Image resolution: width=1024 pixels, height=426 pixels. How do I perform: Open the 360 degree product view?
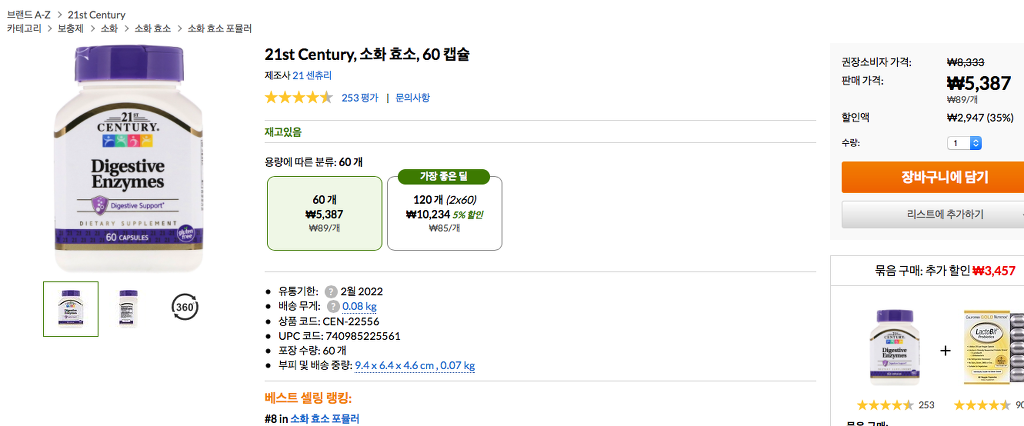click(184, 307)
